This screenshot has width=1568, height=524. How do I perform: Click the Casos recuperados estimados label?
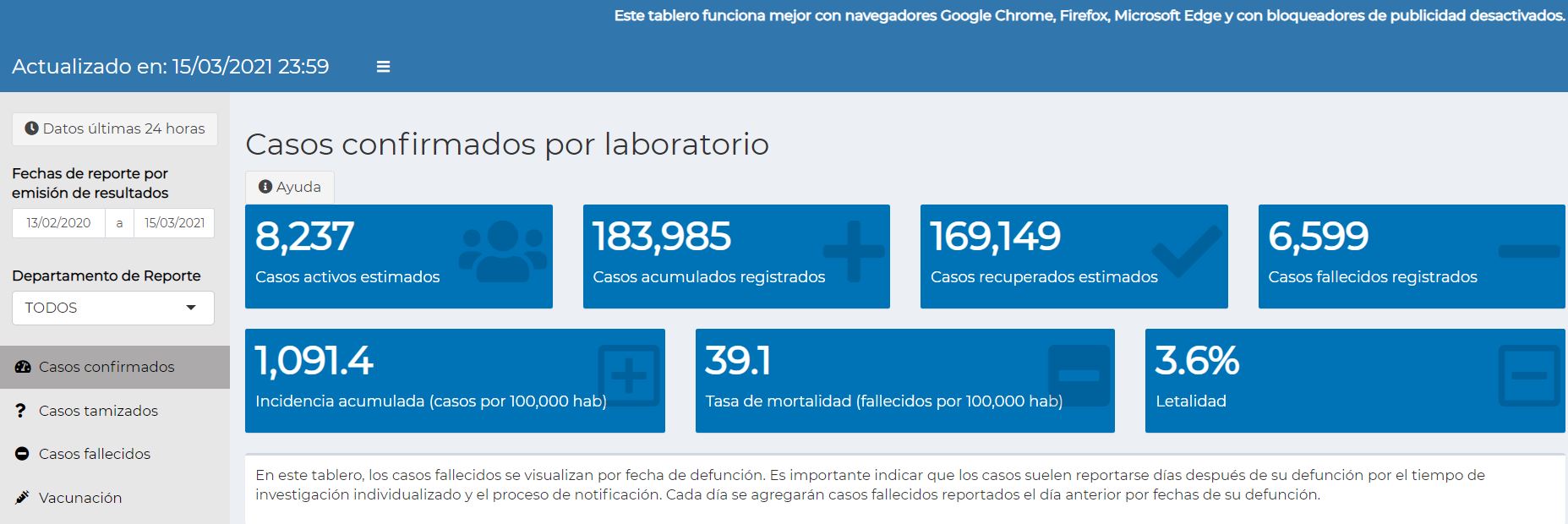1044,277
